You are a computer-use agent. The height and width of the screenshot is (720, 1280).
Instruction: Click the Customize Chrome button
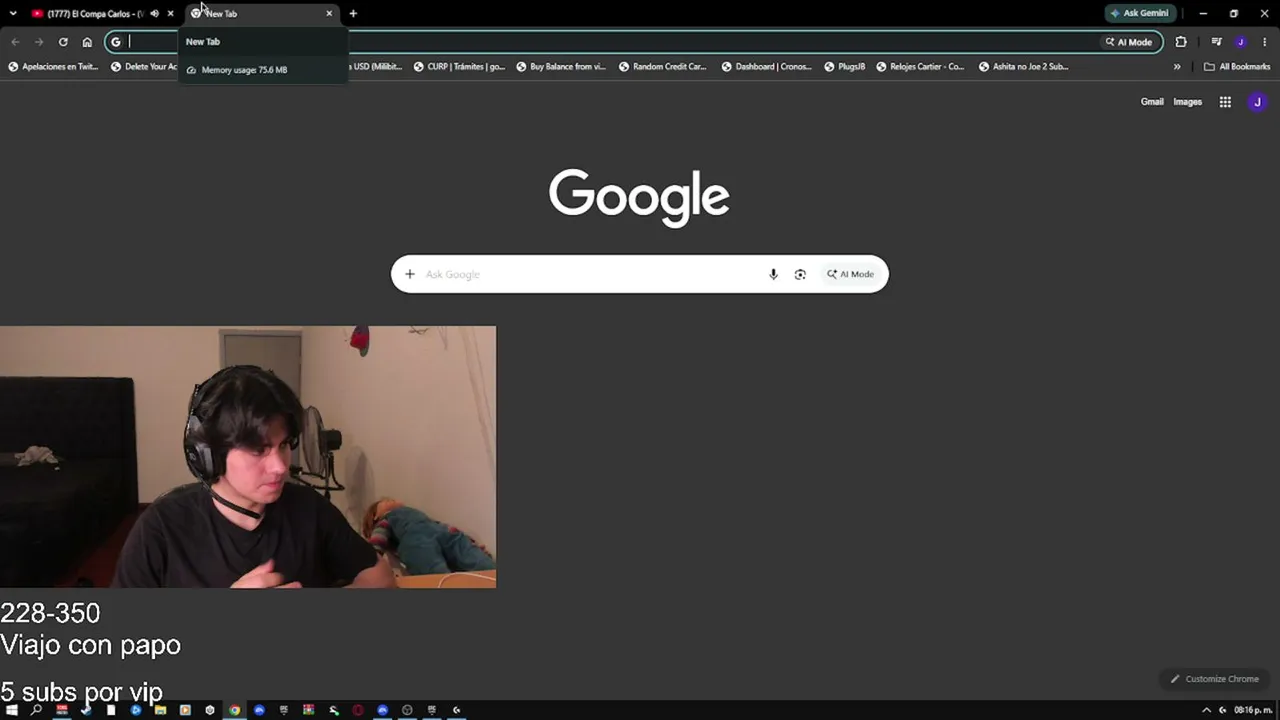(x=1215, y=679)
